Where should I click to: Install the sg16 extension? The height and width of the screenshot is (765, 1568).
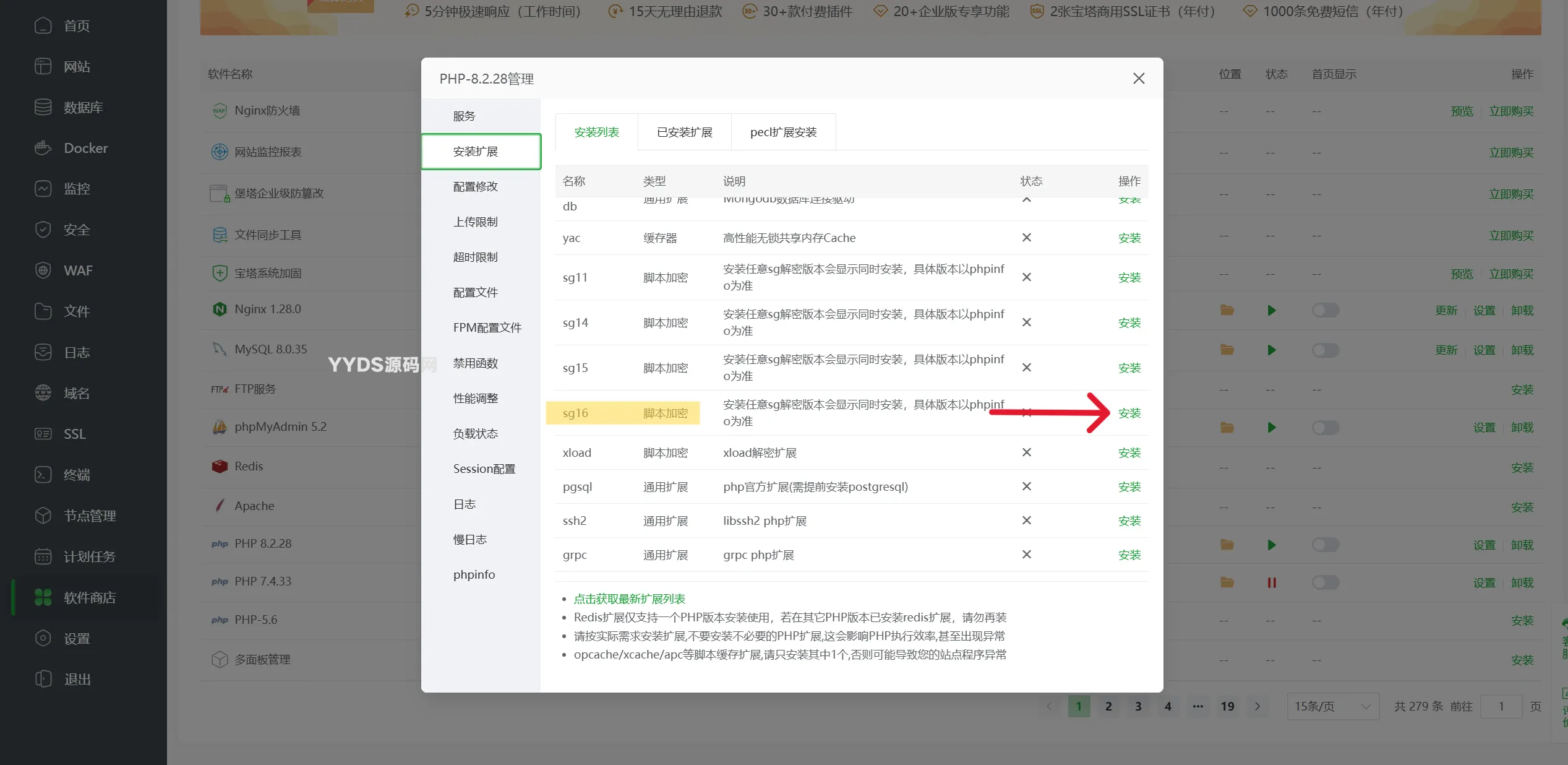click(1128, 413)
